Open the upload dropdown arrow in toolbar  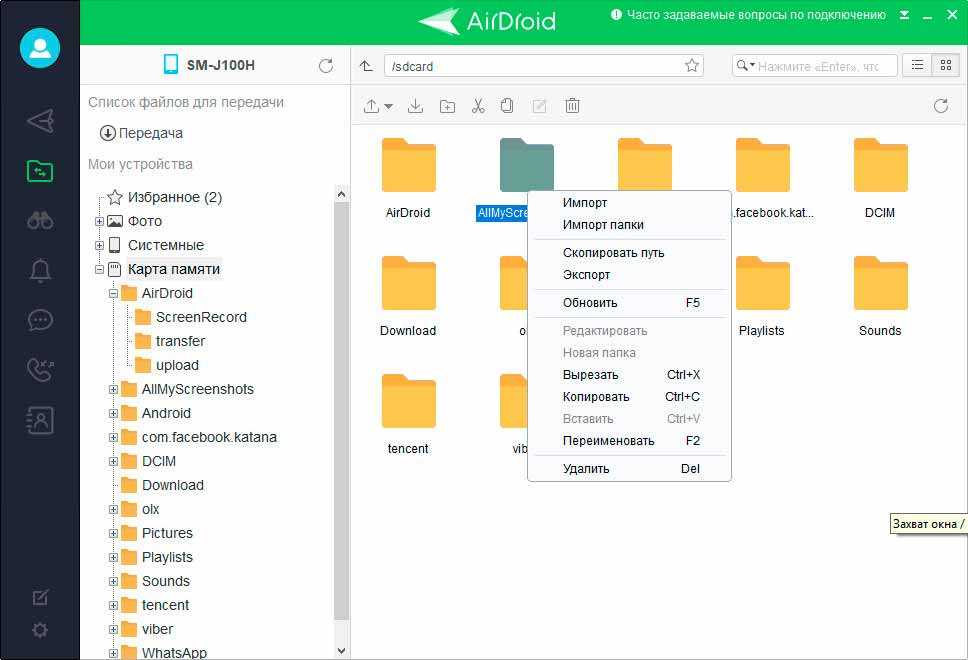point(388,107)
